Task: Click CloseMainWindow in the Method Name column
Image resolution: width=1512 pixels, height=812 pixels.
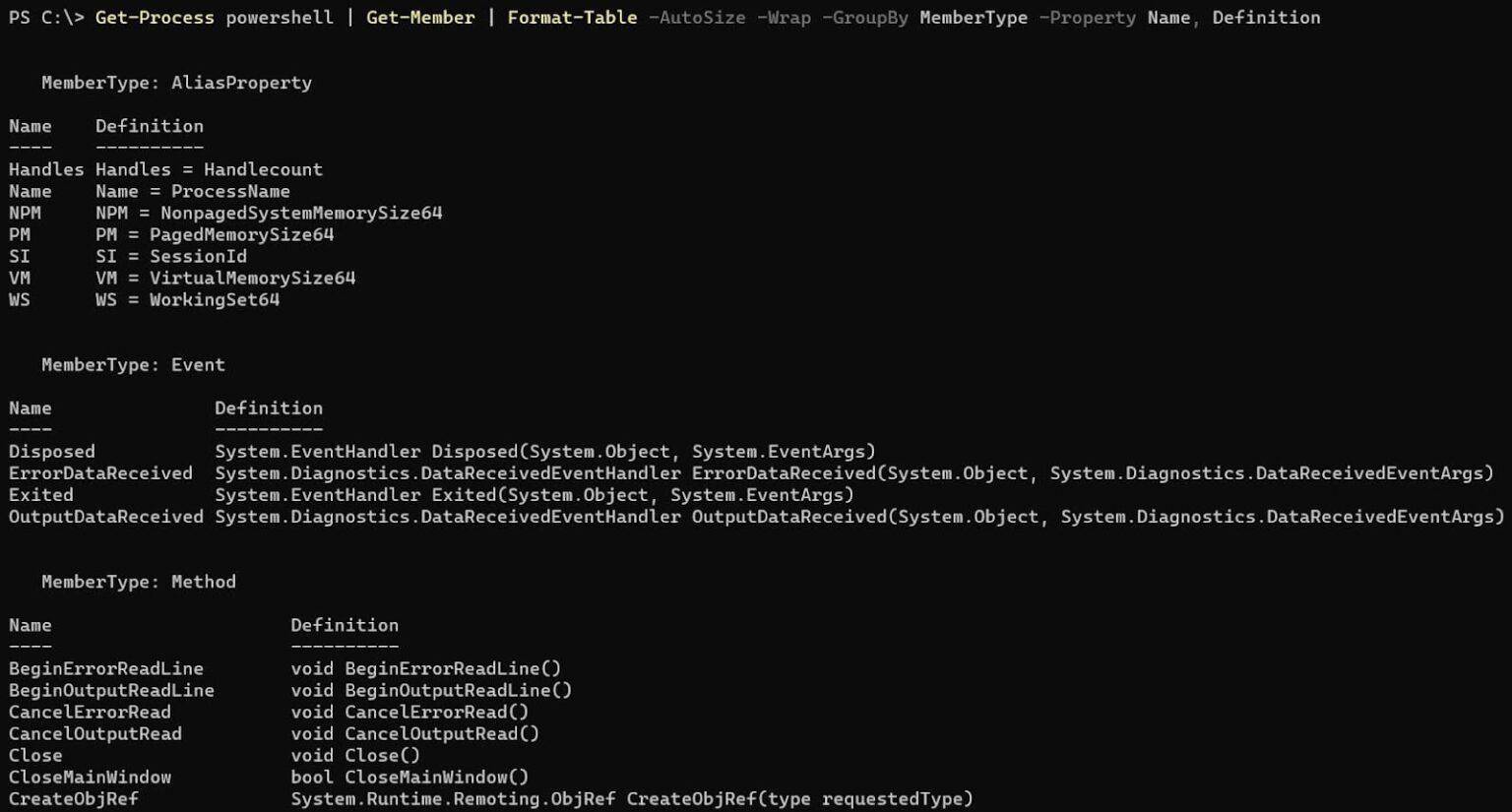Action: coord(90,777)
